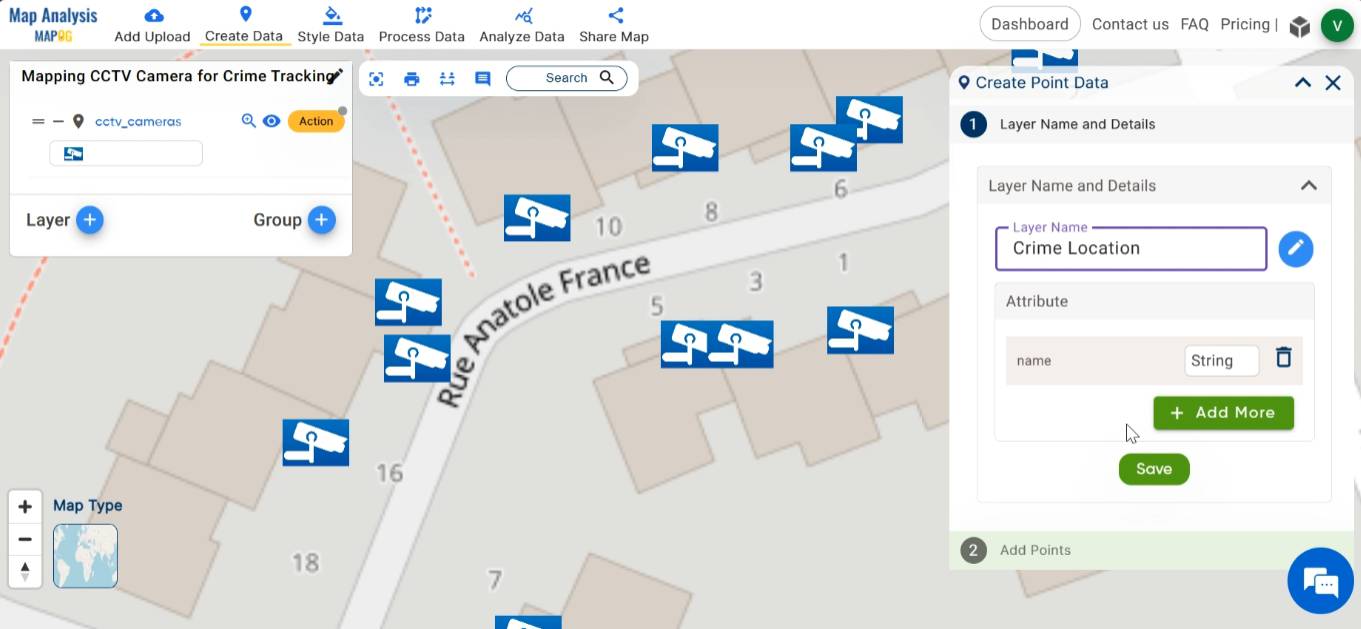Click the CCTV camera marker near number 10

coord(537,218)
